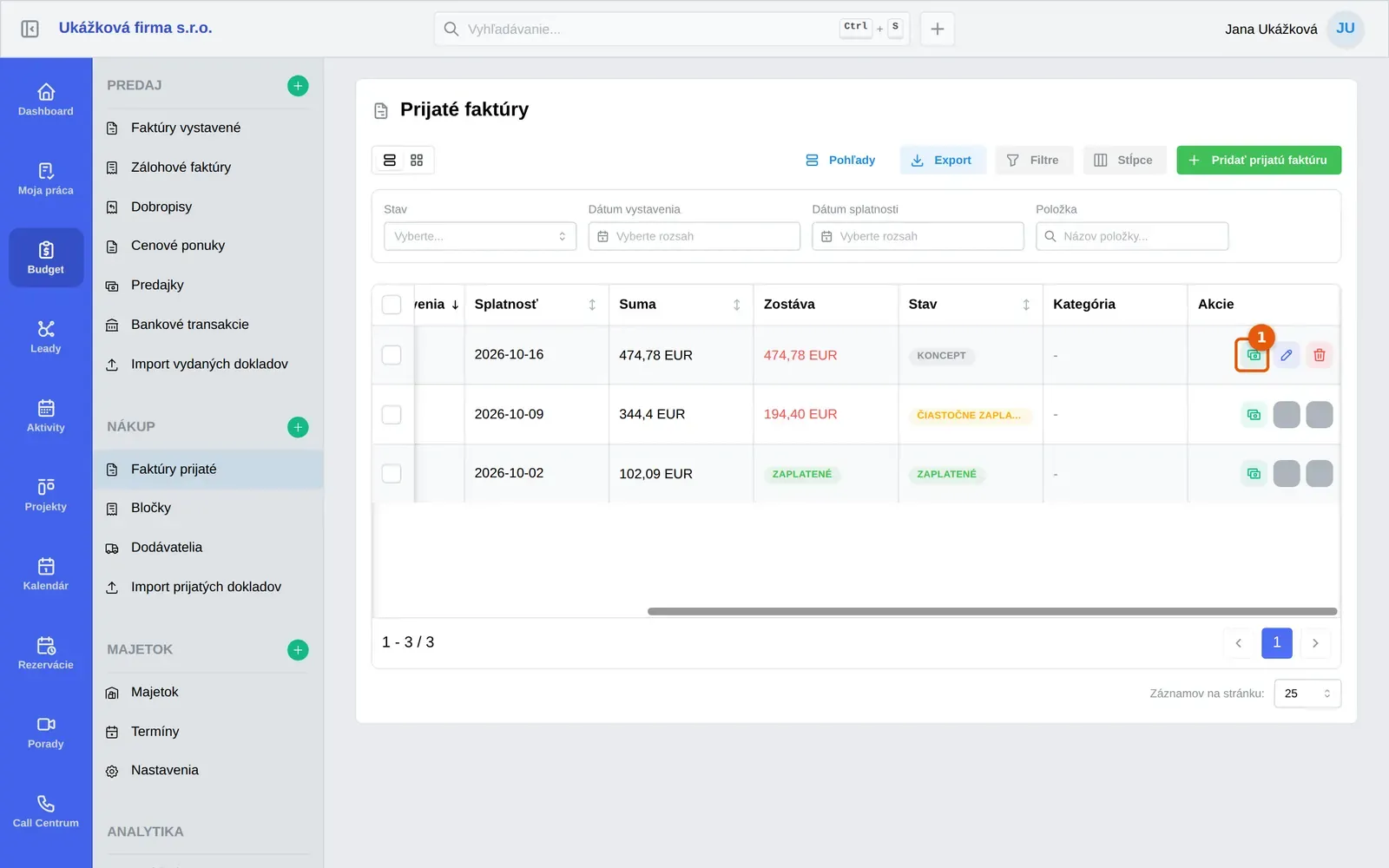Screen dimensions: 1389x868
Task: Focus the Názov položky search field
Action: click(x=1132, y=236)
